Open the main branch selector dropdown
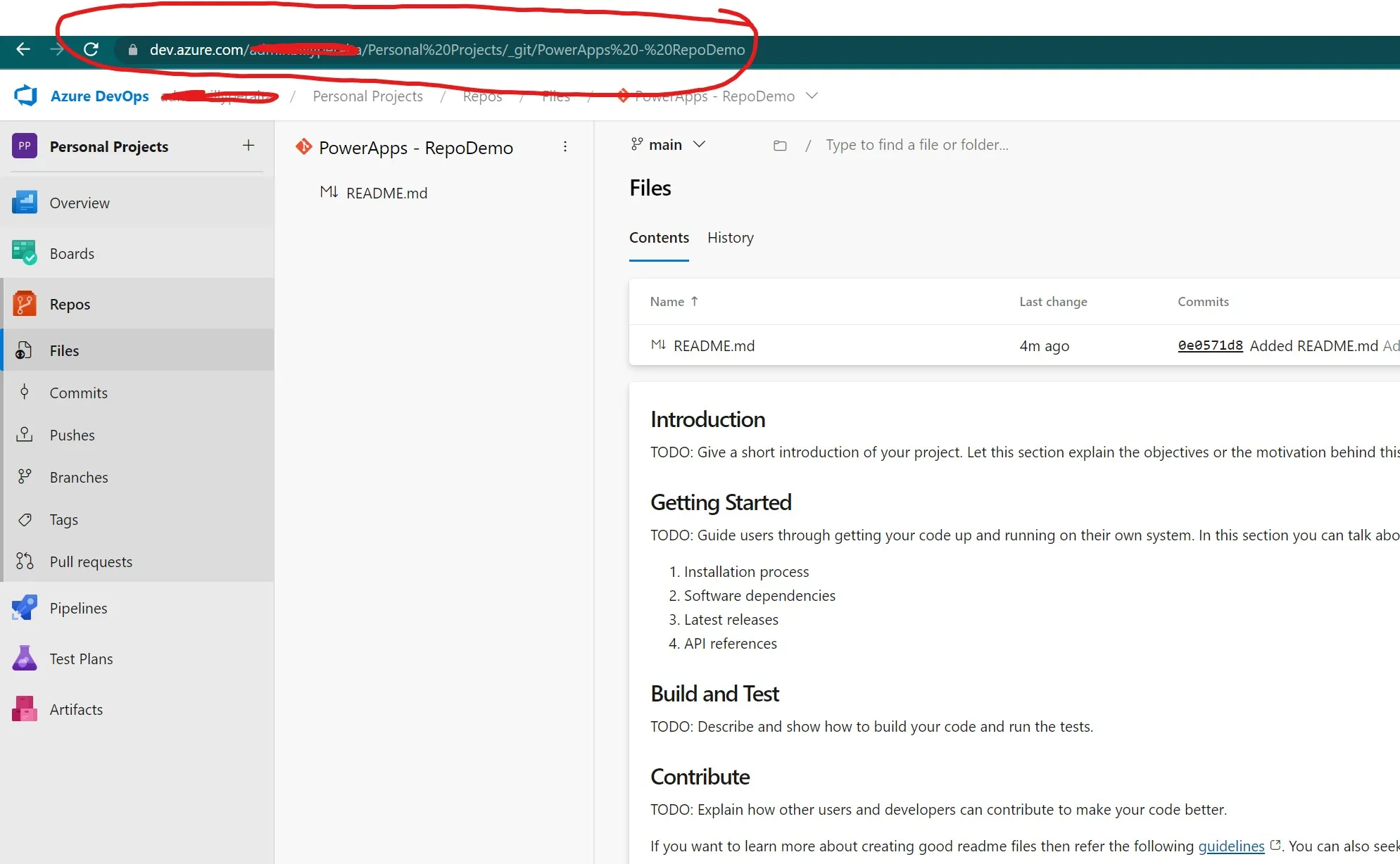Image resolution: width=1400 pixels, height=864 pixels. (700, 144)
